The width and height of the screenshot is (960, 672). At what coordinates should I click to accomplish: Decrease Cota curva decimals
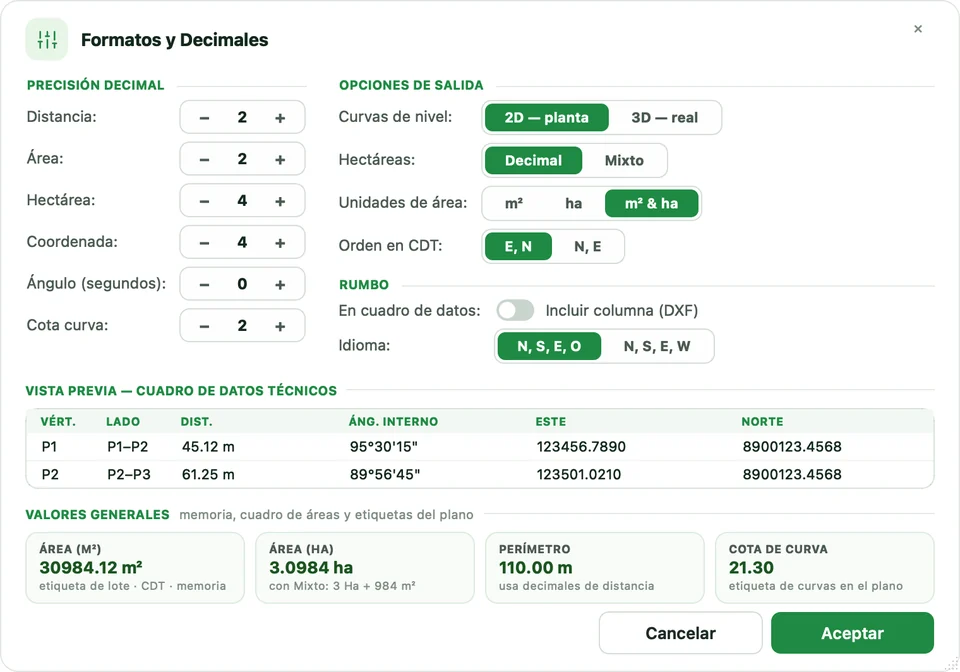click(x=204, y=326)
